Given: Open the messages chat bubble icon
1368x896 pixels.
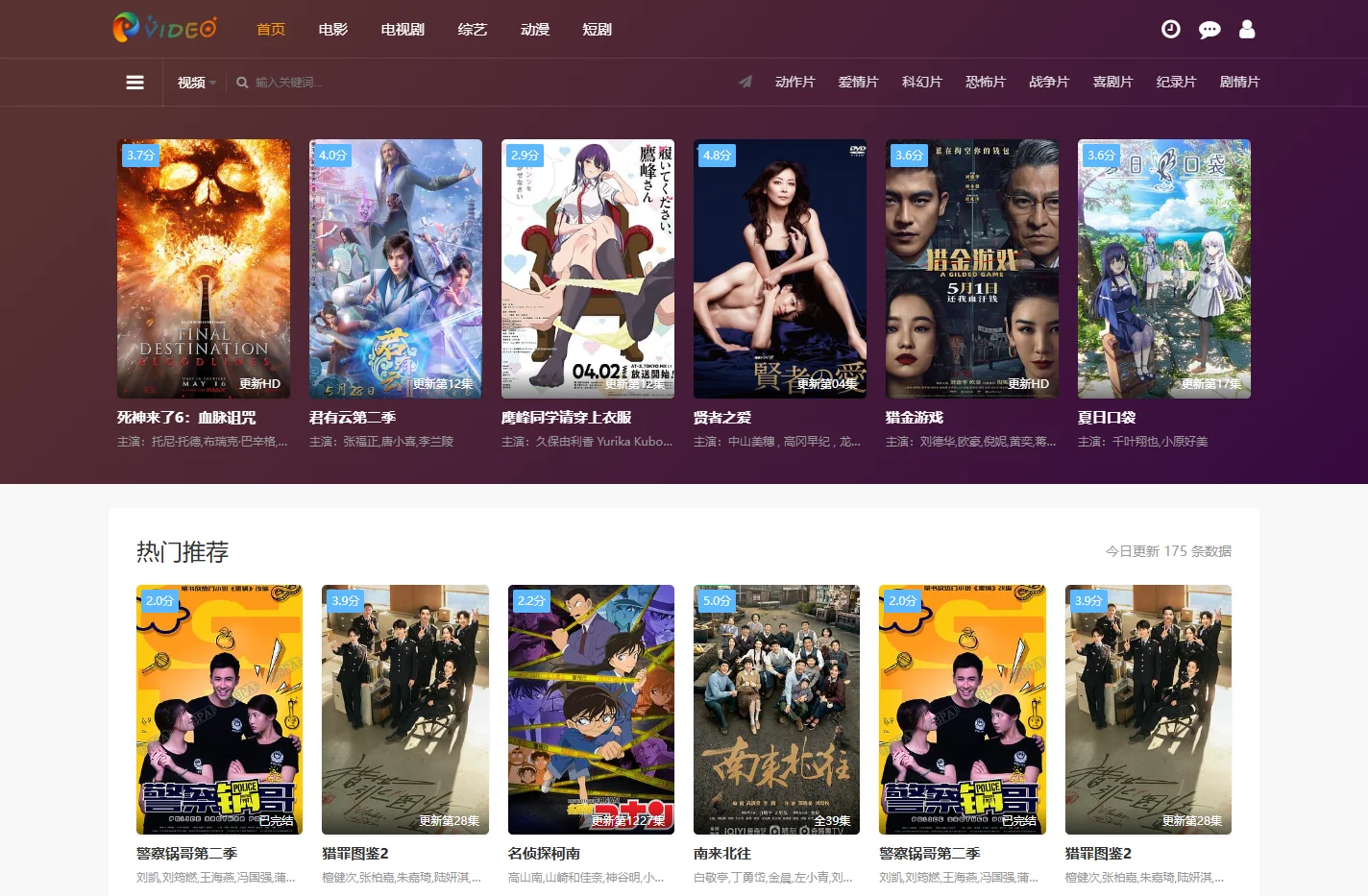Looking at the screenshot, I should 1209,30.
